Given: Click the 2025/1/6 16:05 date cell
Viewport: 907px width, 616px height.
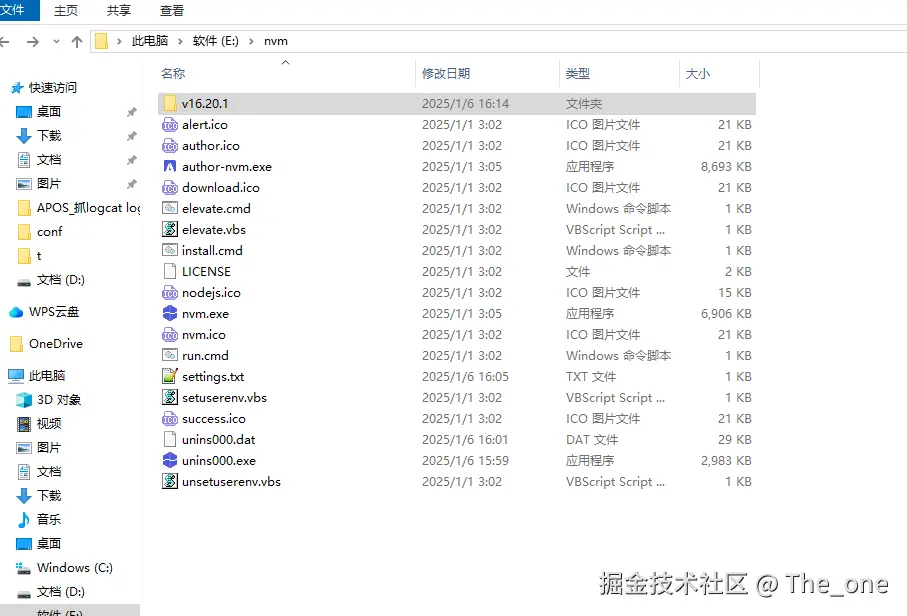Looking at the screenshot, I should click(x=465, y=377).
